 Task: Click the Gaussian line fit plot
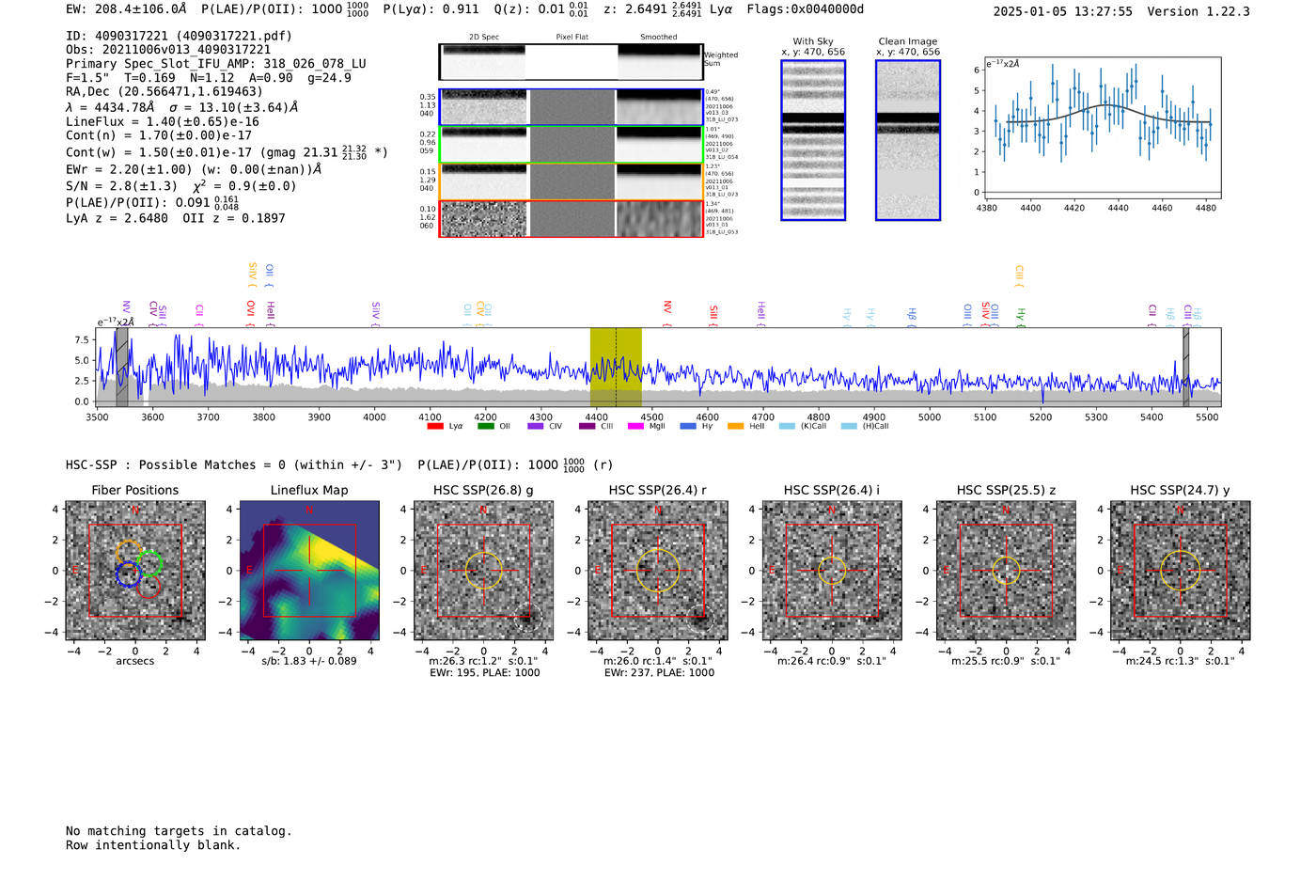[1103, 129]
